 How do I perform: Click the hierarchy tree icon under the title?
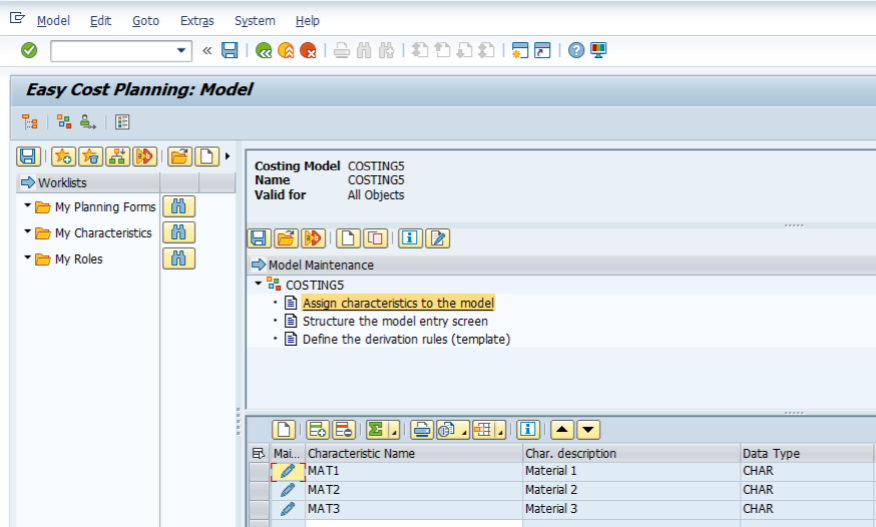[30, 122]
